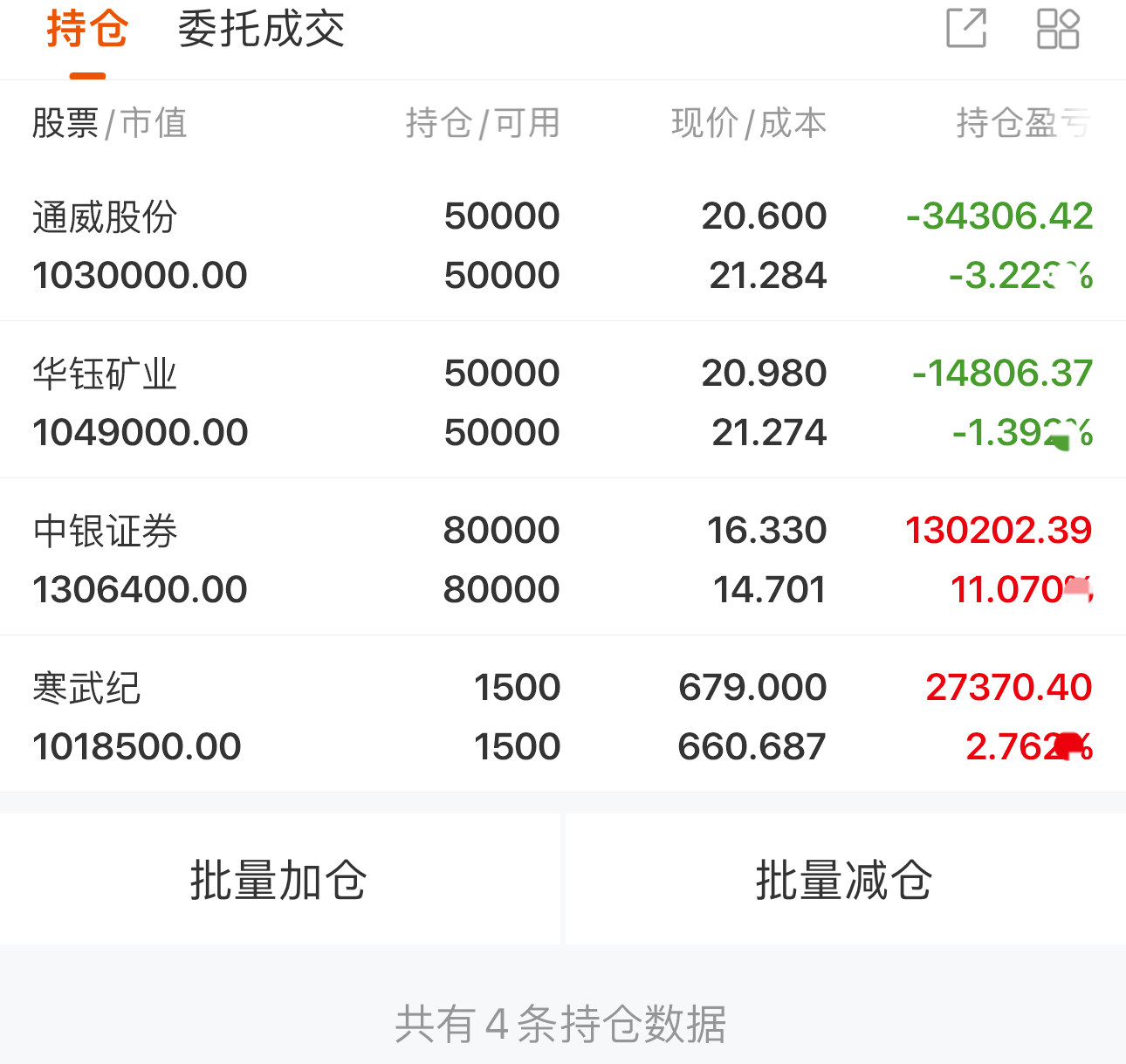Select loss value -34306.42
1126x1064 pixels.
[x=999, y=216]
